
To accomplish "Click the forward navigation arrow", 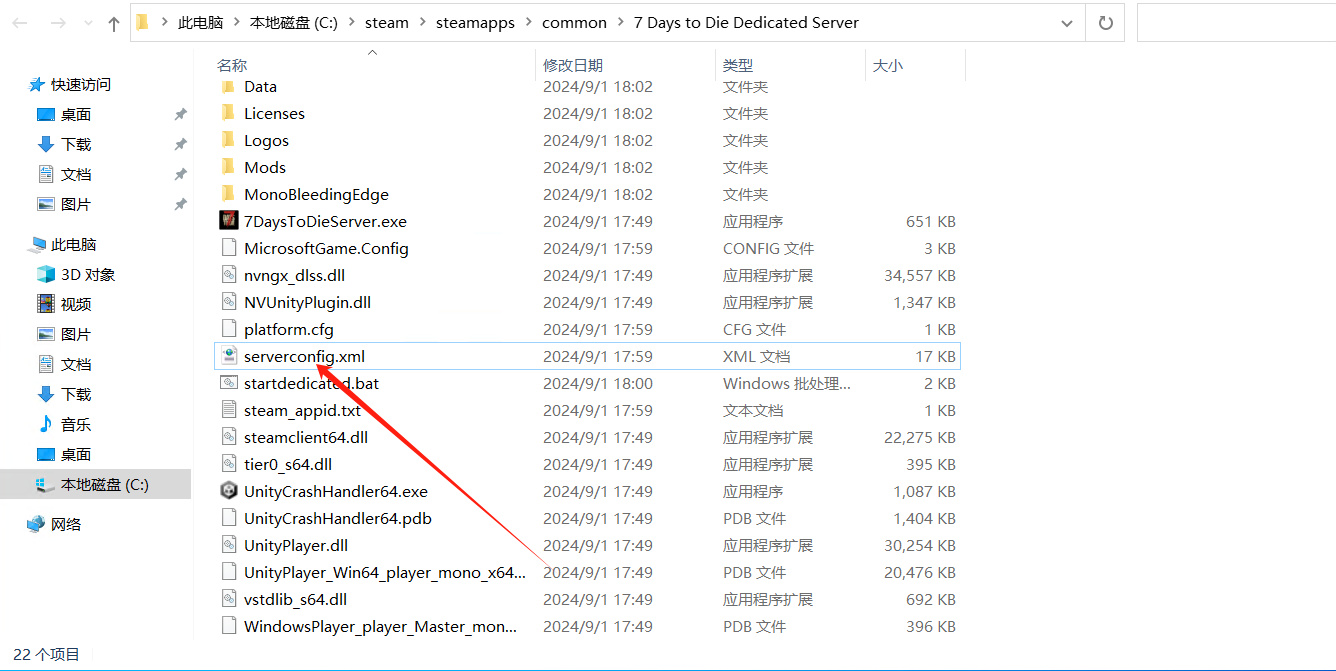I will pyautogui.click(x=57, y=23).
